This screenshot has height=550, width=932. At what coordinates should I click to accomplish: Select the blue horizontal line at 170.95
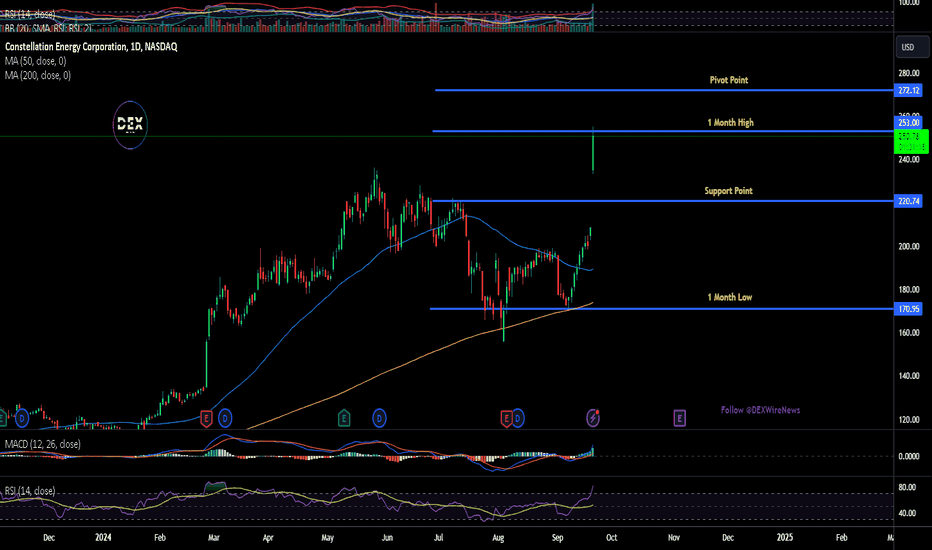662,309
